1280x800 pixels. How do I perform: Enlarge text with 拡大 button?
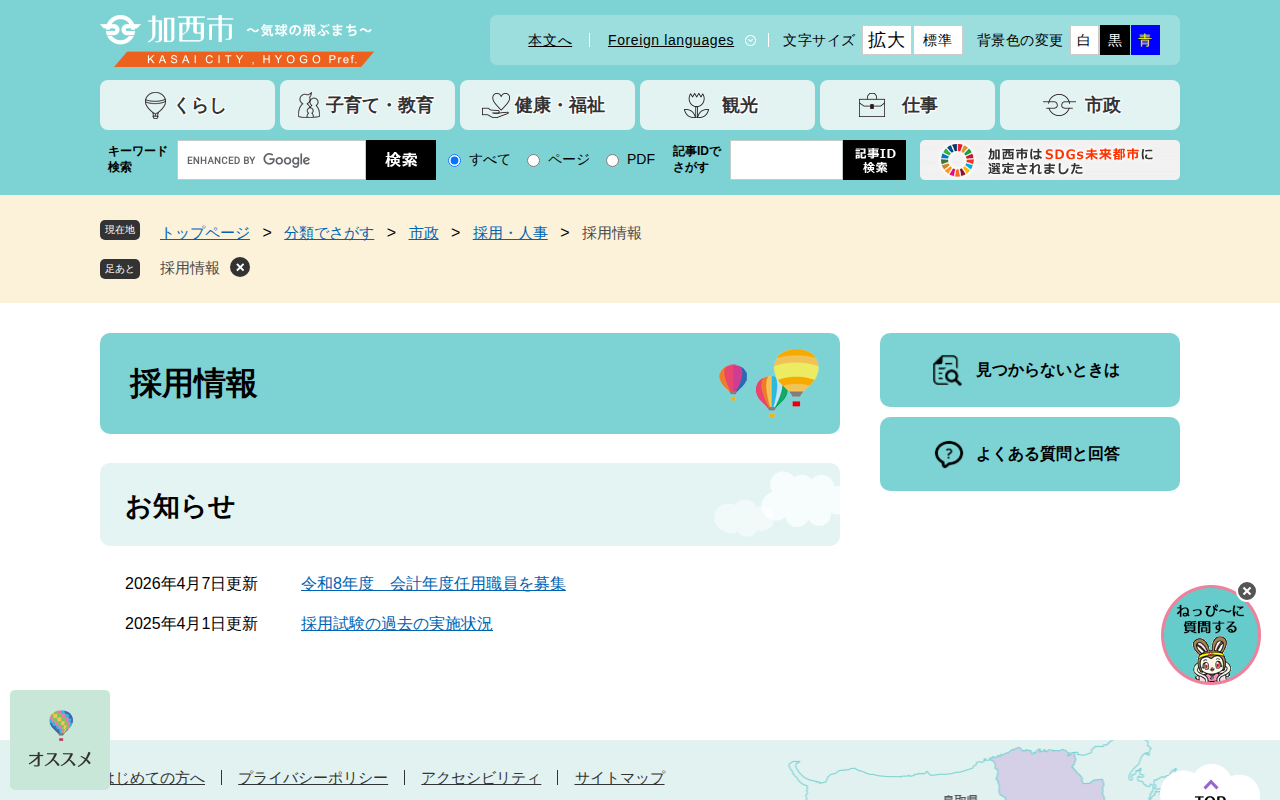[x=887, y=40]
